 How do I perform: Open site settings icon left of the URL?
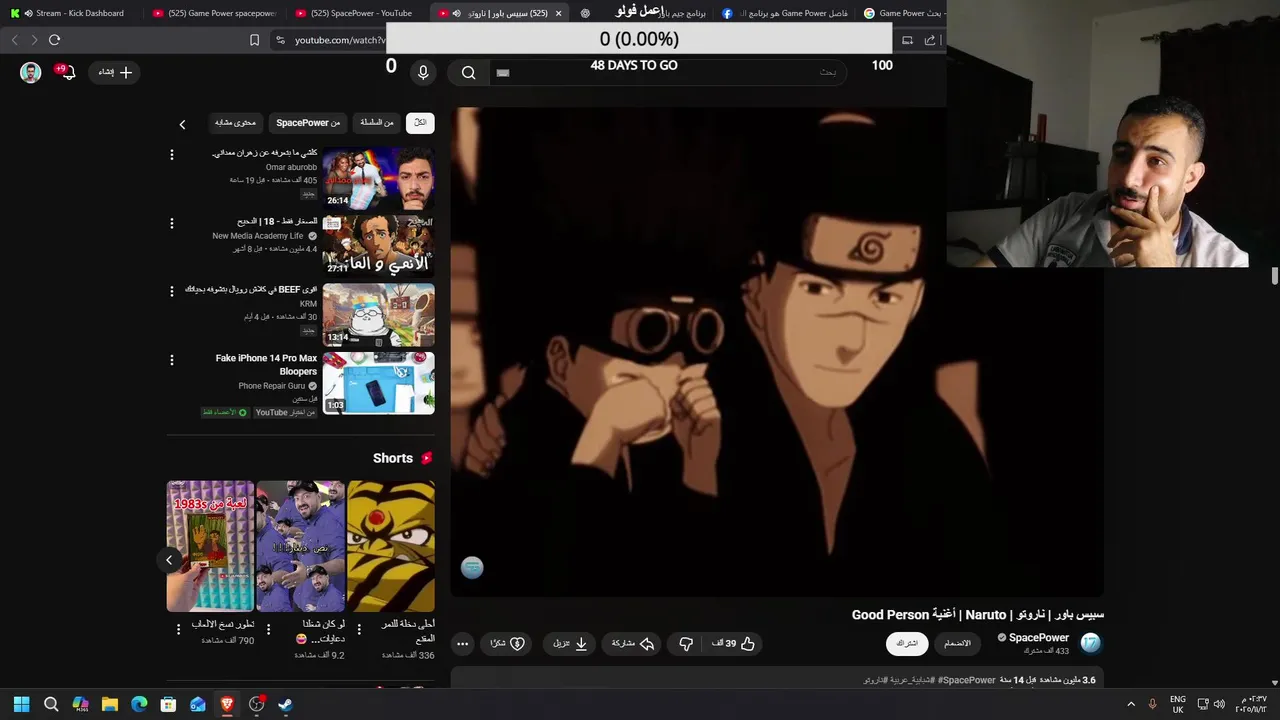click(x=280, y=40)
